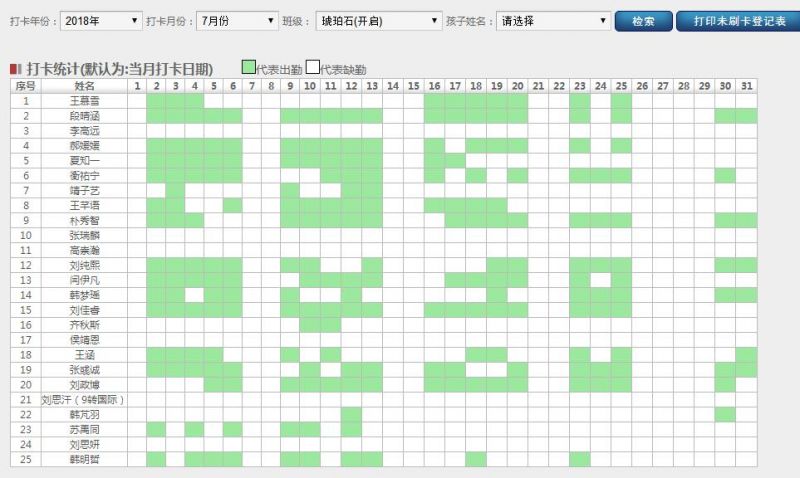
Task: Select day 1 column header
Action: pos(137,86)
